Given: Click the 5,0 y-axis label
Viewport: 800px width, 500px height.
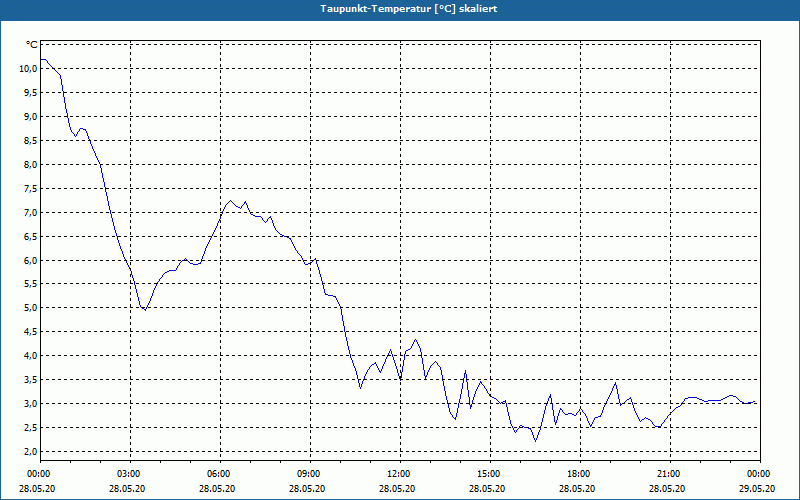Looking at the screenshot, I should pos(30,308).
